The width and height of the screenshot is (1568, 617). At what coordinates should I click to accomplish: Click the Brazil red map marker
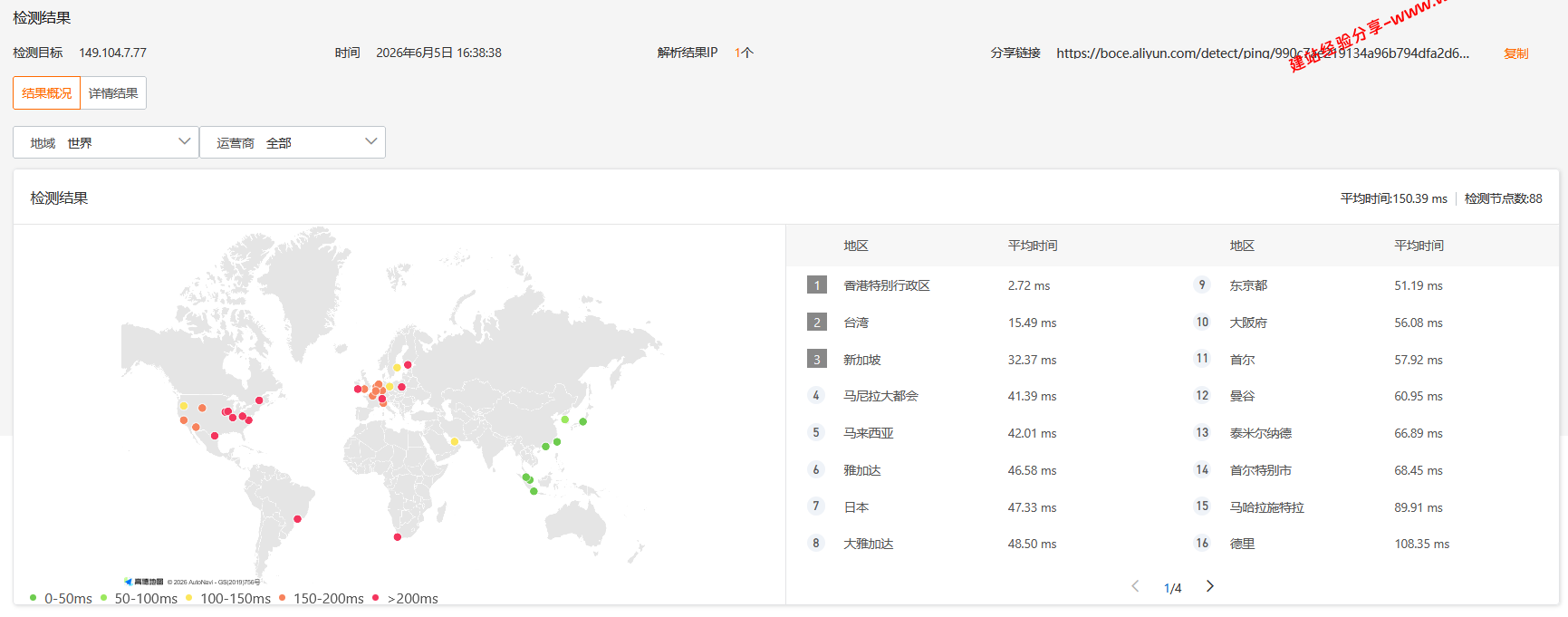click(x=297, y=519)
